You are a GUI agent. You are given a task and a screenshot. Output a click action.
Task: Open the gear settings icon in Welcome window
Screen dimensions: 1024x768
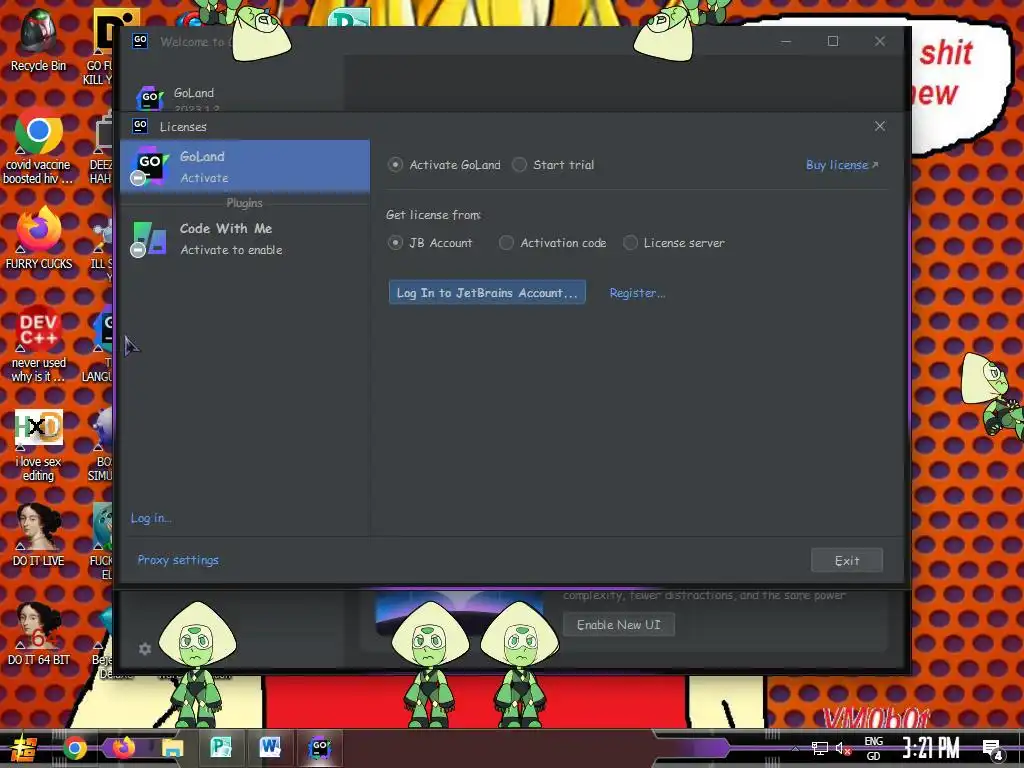(x=145, y=648)
